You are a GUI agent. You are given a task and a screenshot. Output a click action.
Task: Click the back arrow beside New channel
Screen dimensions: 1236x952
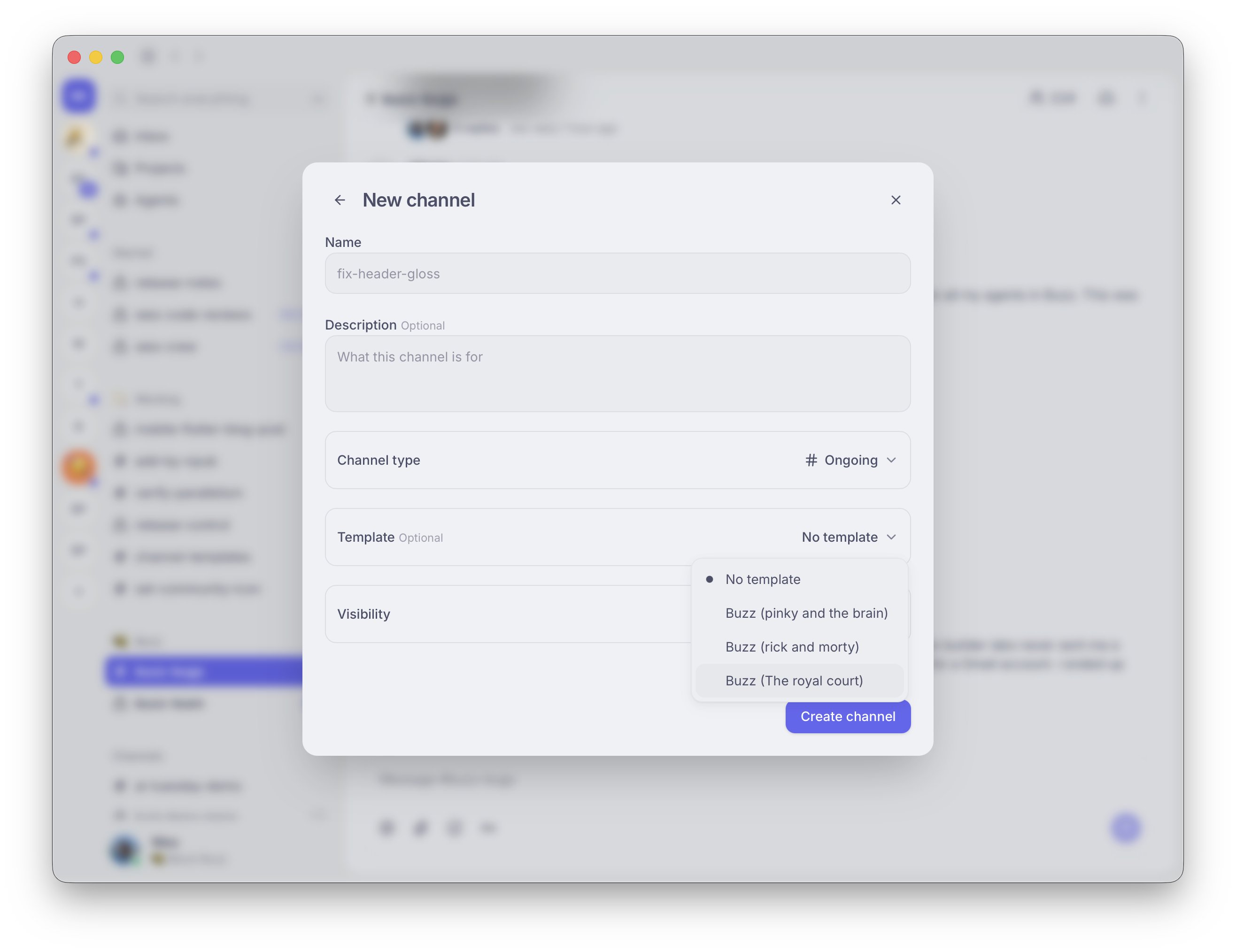click(x=340, y=200)
